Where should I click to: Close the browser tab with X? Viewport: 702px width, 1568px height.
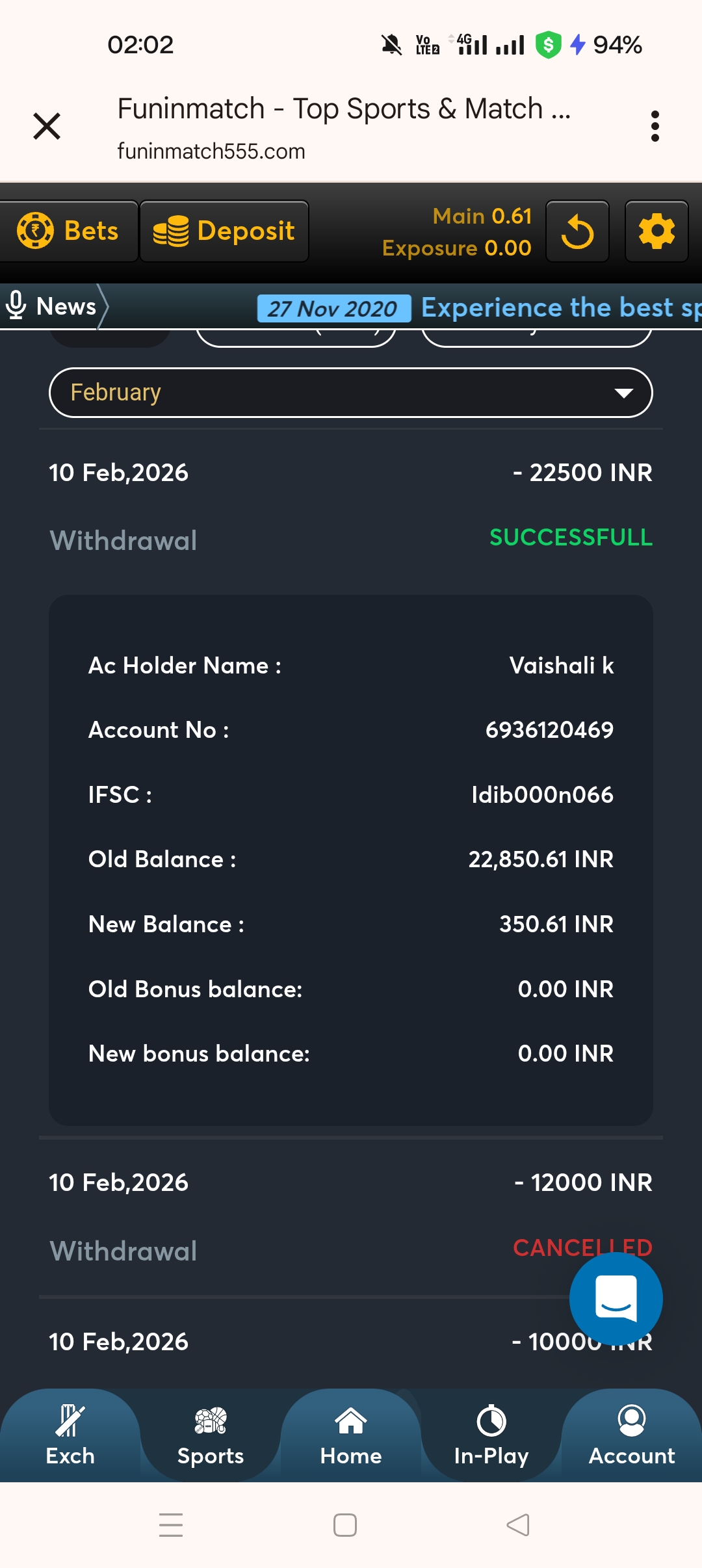coord(47,126)
